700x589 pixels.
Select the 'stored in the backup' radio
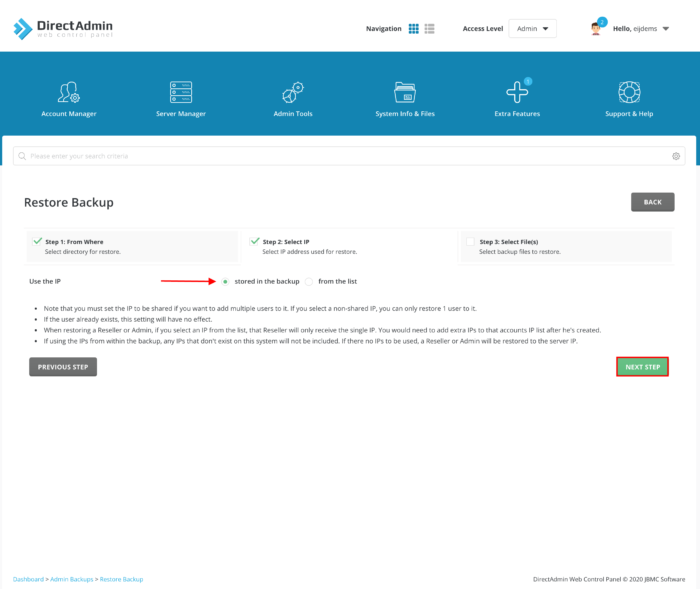pos(225,281)
